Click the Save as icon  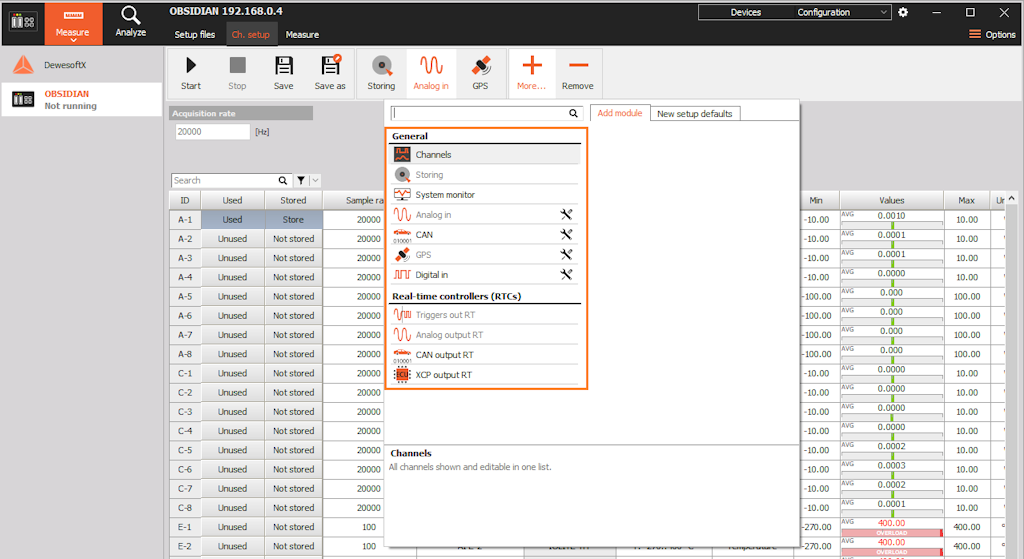click(330, 65)
